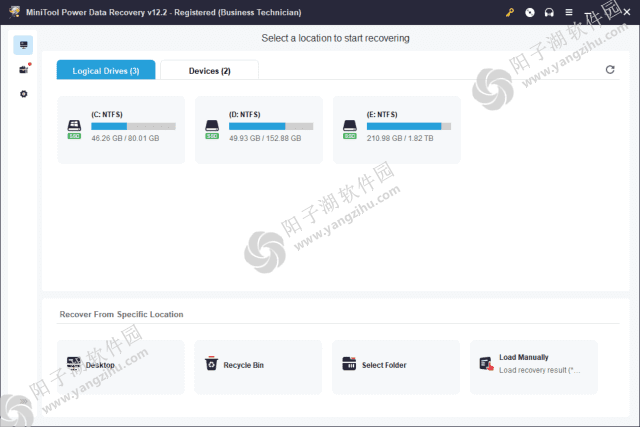The width and height of the screenshot is (640, 427).
Task: Click the (E: NTFS) label
Action: [382, 115]
